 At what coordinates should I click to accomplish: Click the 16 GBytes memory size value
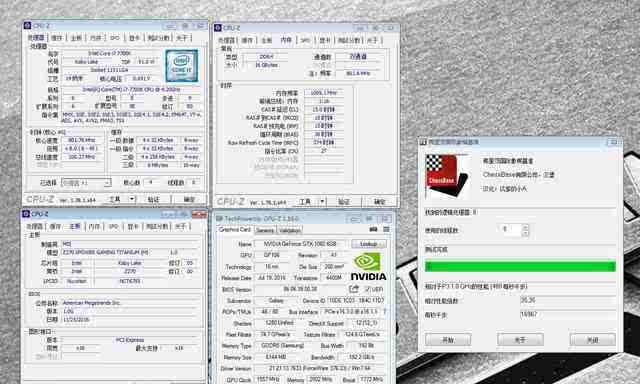tap(266, 65)
